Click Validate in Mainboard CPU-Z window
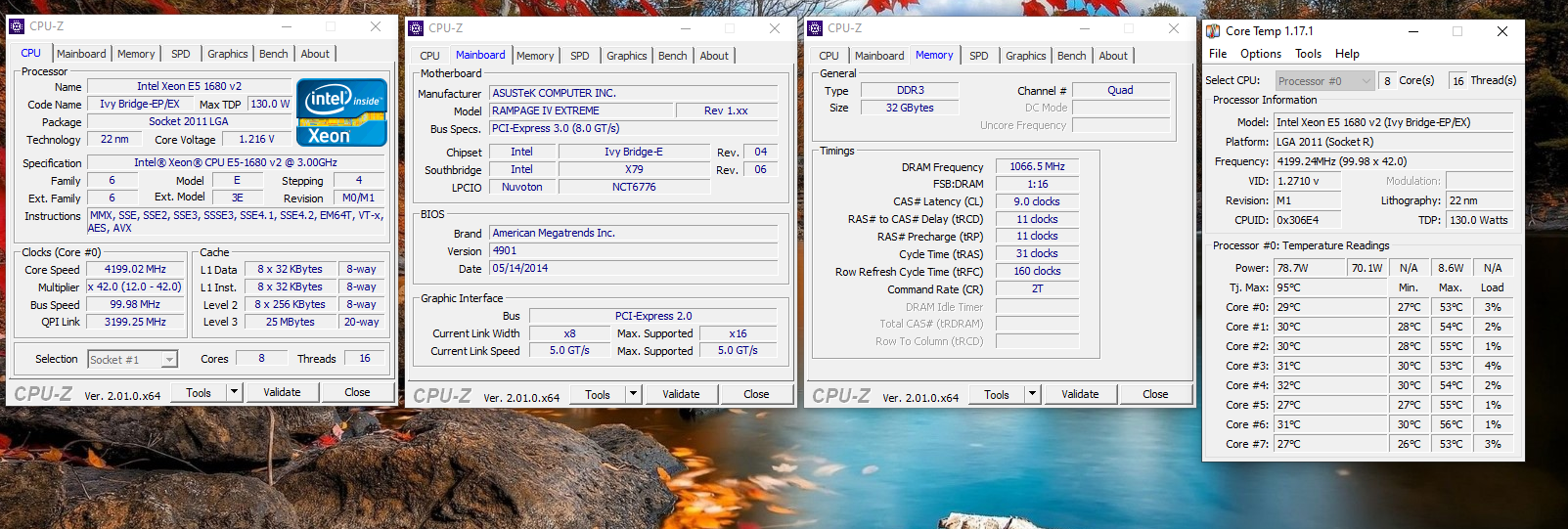 pos(681,394)
